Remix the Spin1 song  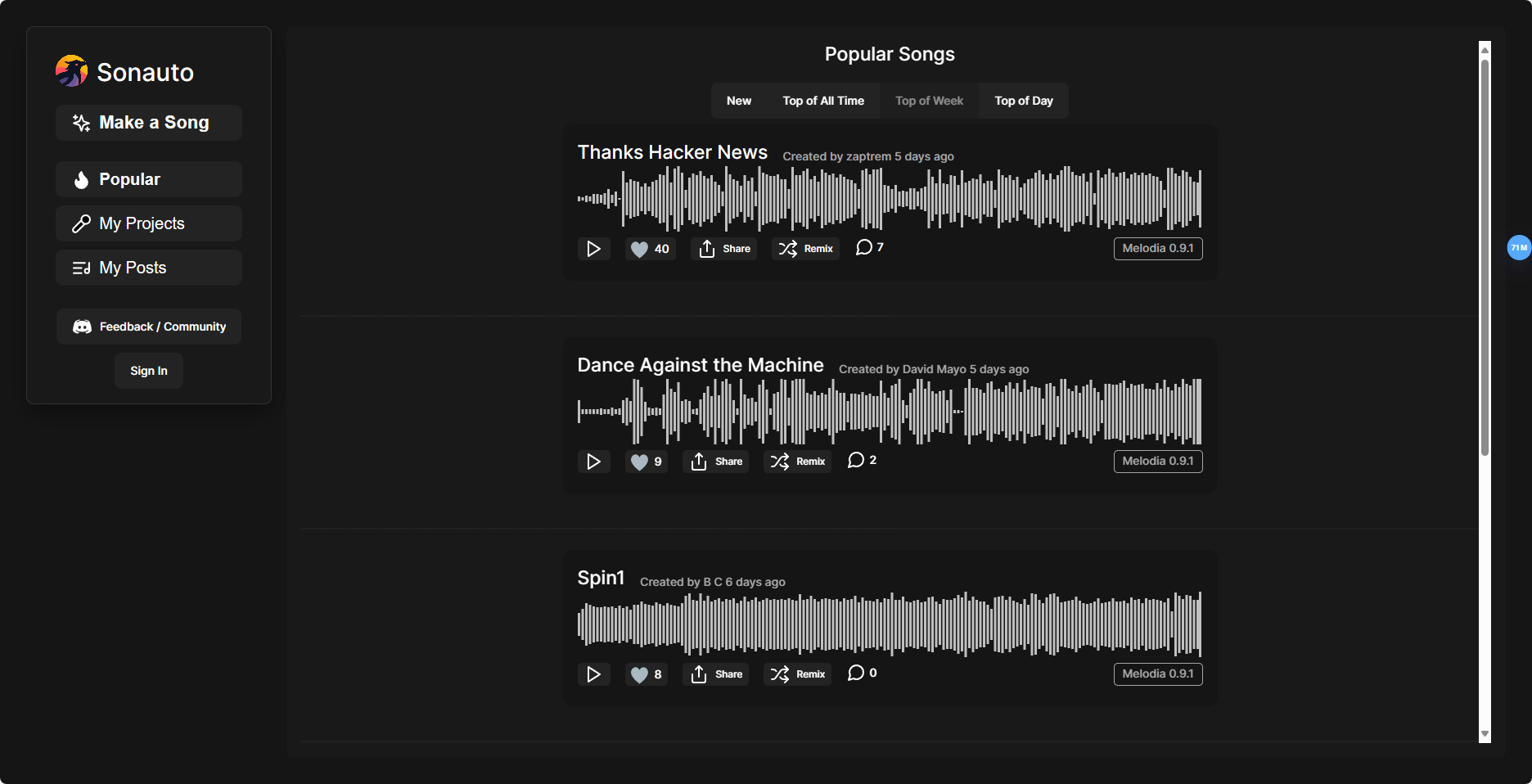coord(797,674)
